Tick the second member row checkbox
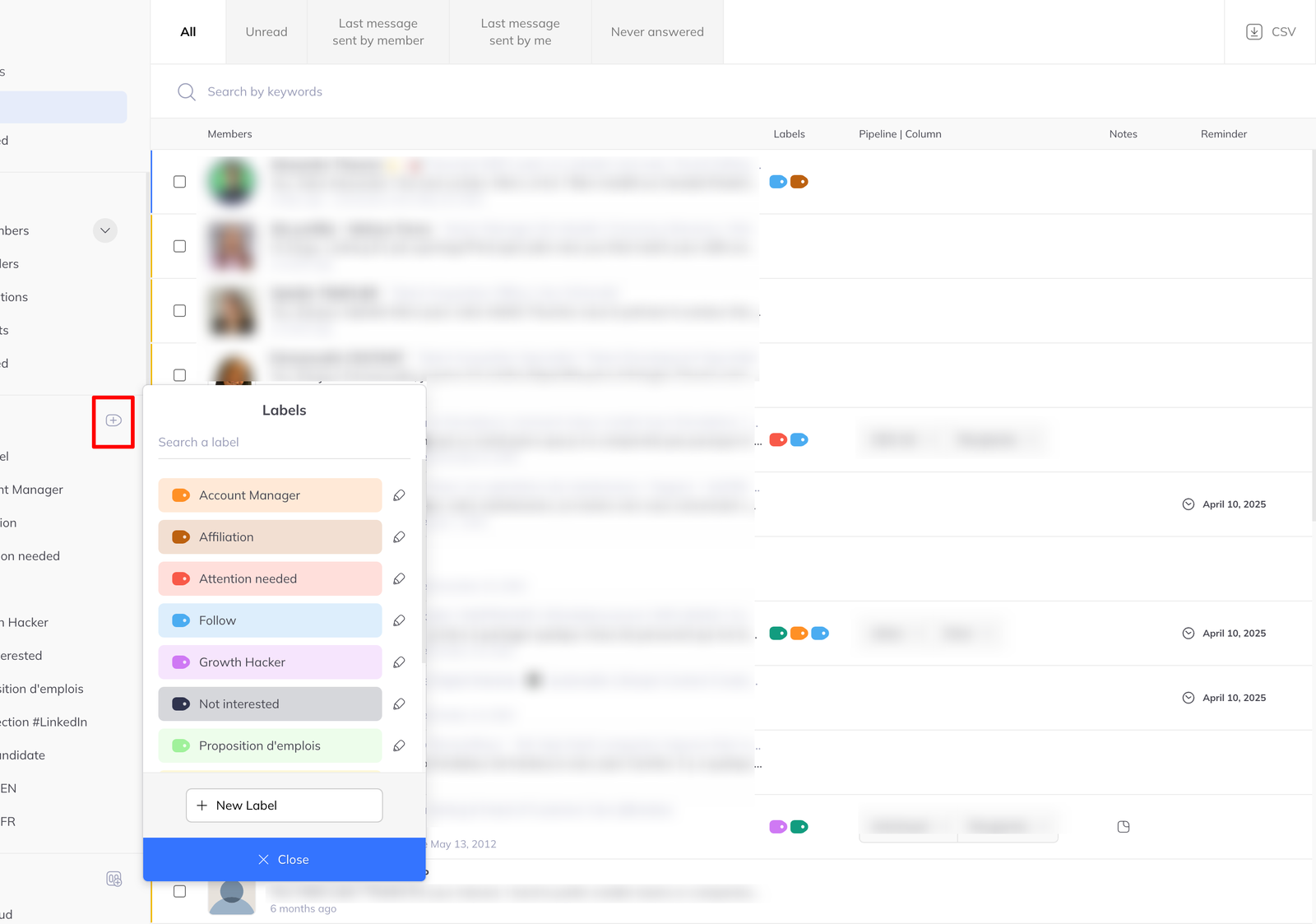Screen dimensions: 1316x924 (179, 246)
